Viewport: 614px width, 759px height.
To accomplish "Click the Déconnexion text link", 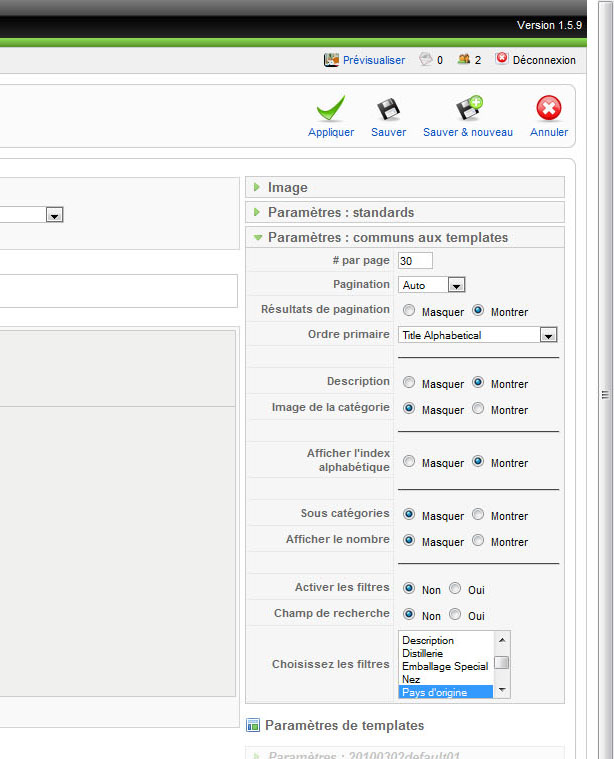I will coord(544,60).
